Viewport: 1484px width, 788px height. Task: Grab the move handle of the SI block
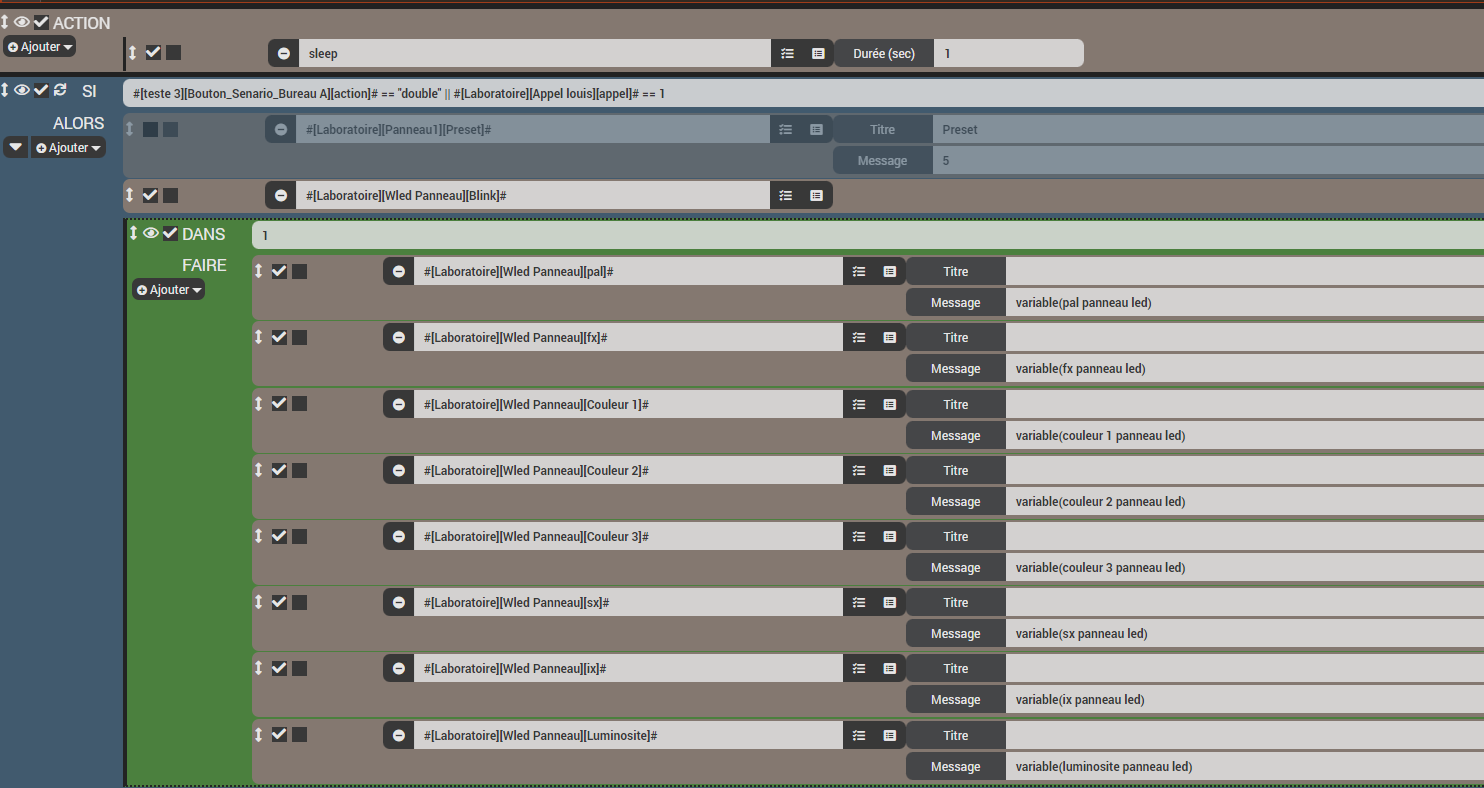point(5,90)
